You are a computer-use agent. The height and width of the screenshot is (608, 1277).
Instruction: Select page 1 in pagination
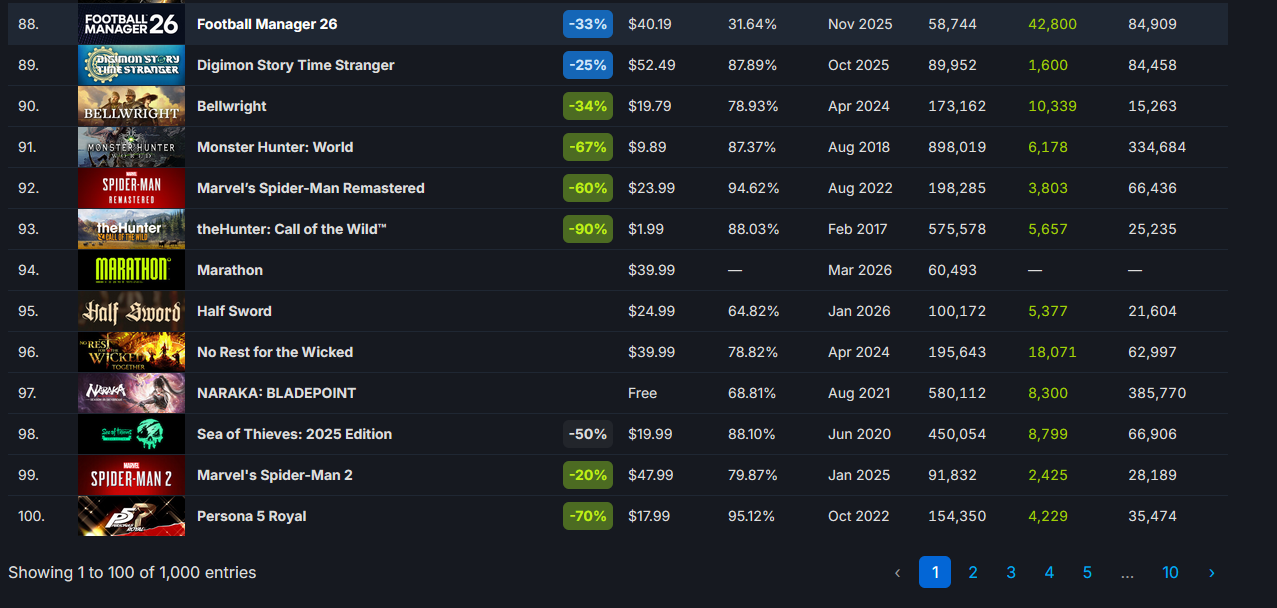pos(935,572)
